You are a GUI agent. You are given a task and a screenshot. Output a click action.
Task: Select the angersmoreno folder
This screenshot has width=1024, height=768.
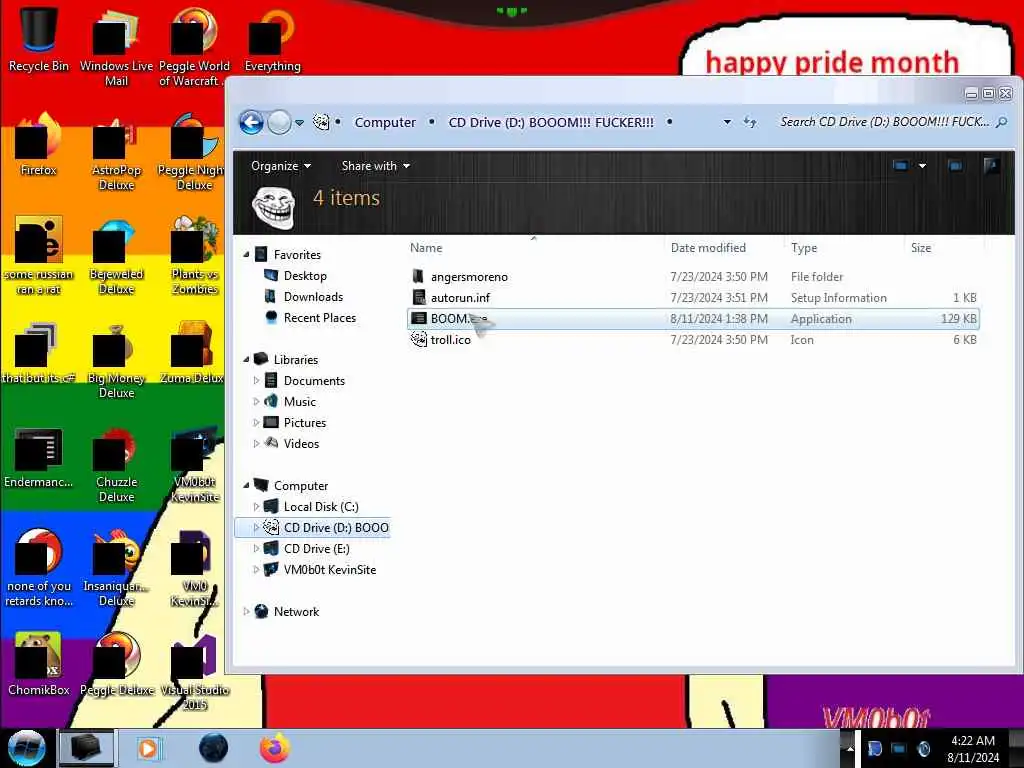tap(469, 277)
